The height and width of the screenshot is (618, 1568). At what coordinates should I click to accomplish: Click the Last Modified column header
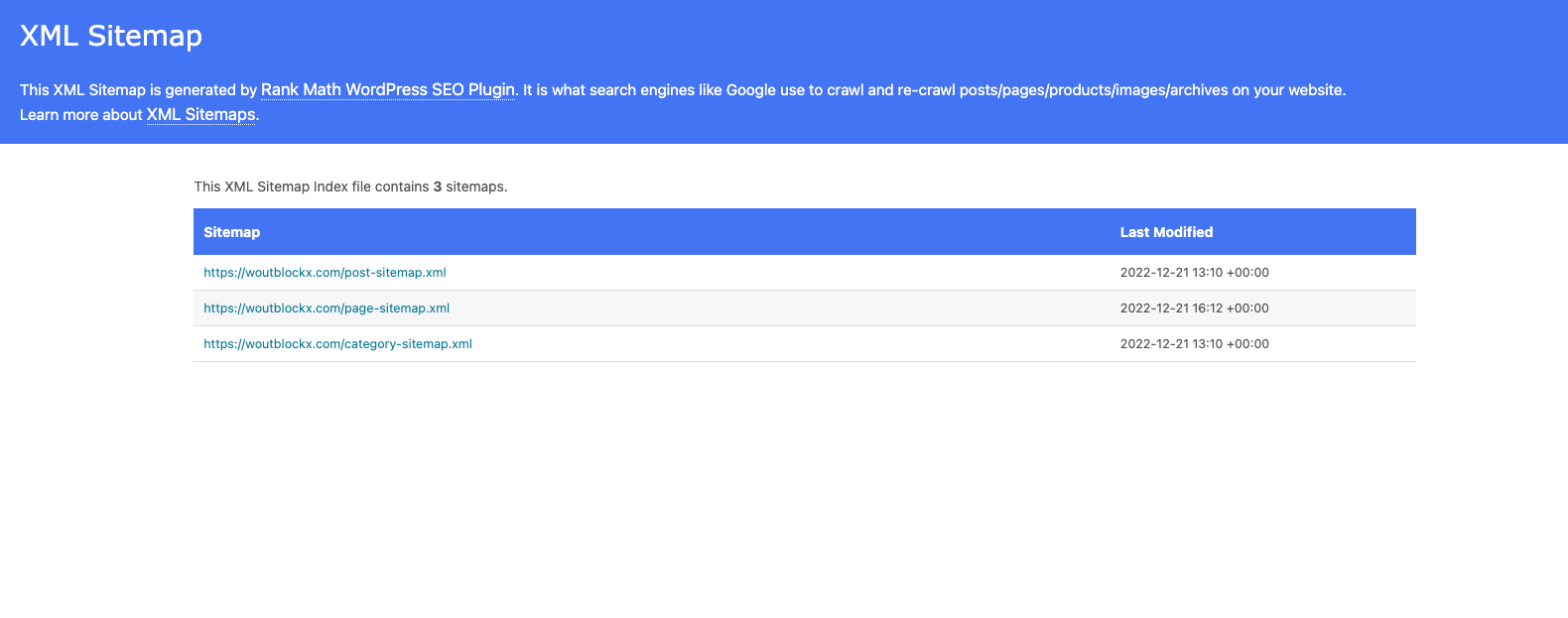click(1166, 231)
